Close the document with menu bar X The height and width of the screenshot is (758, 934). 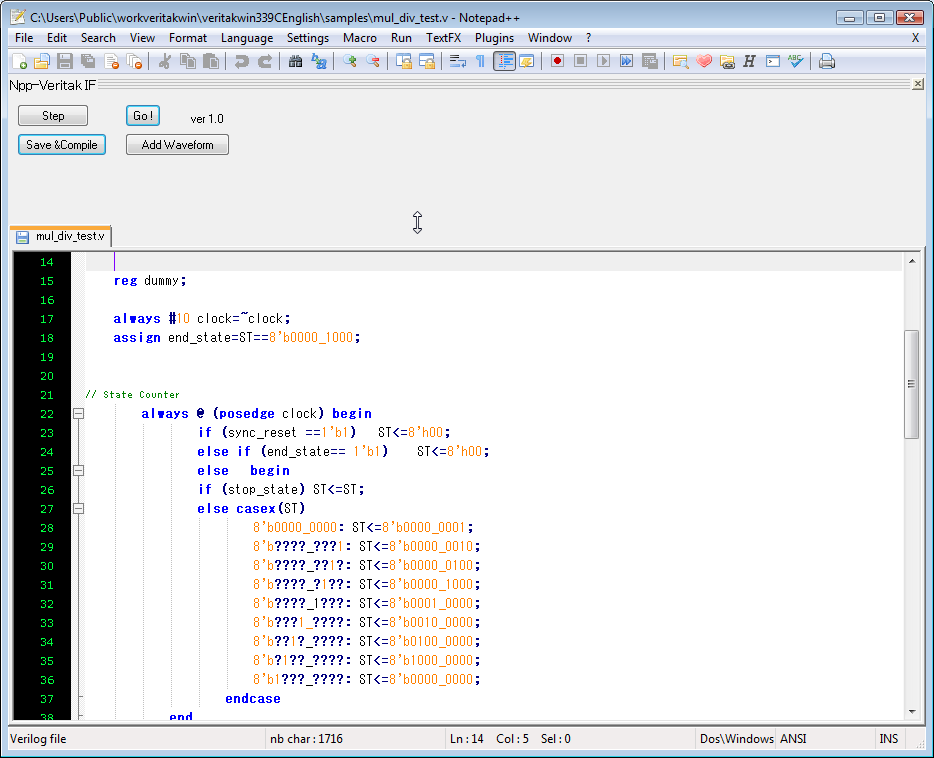(x=916, y=38)
